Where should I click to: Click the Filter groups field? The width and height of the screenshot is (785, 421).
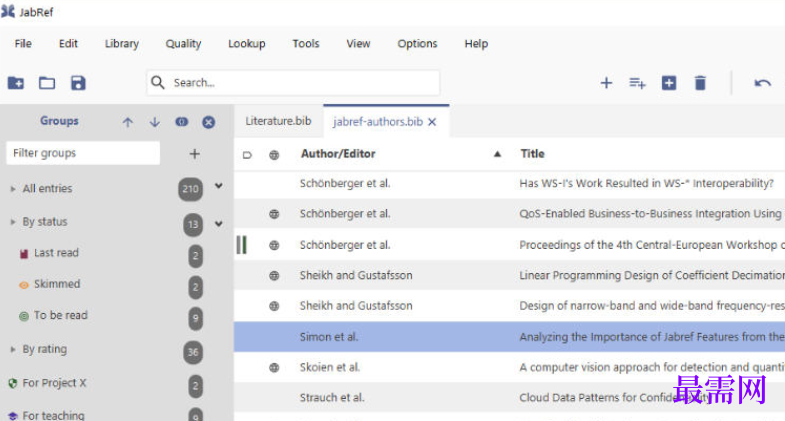[x=83, y=153]
